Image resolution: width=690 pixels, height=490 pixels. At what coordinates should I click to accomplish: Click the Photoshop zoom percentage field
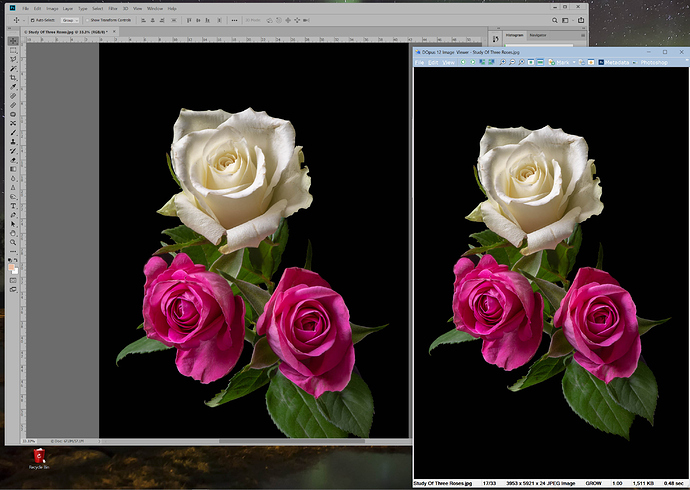click(29, 441)
